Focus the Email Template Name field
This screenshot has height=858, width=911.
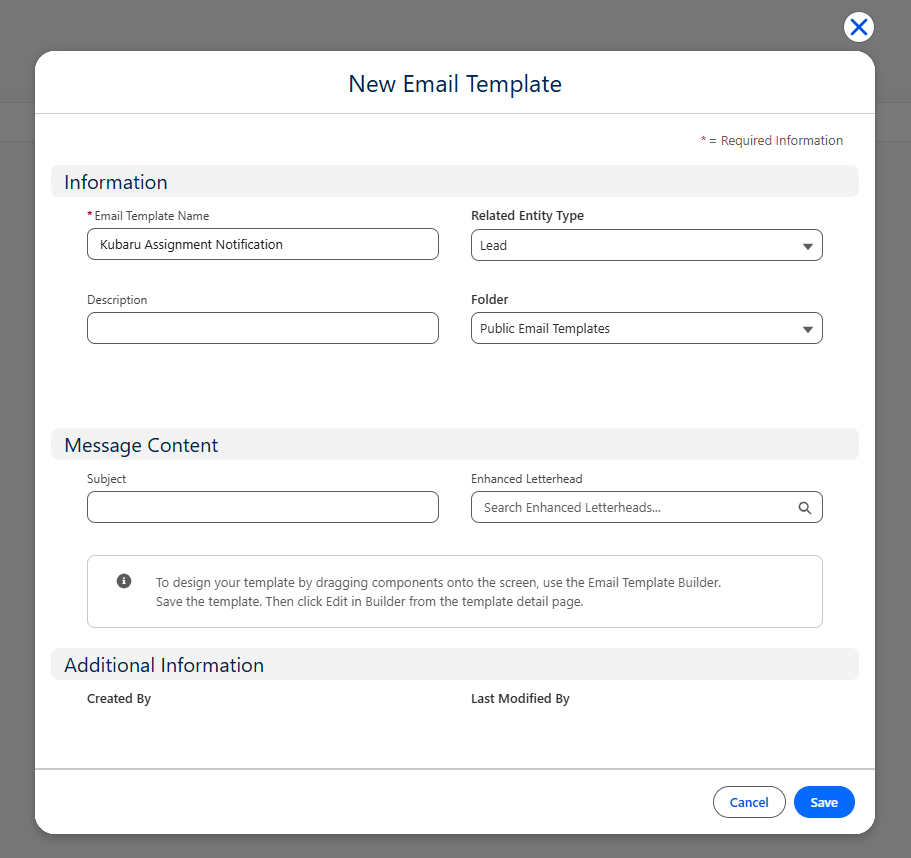pyautogui.click(x=262, y=244)
